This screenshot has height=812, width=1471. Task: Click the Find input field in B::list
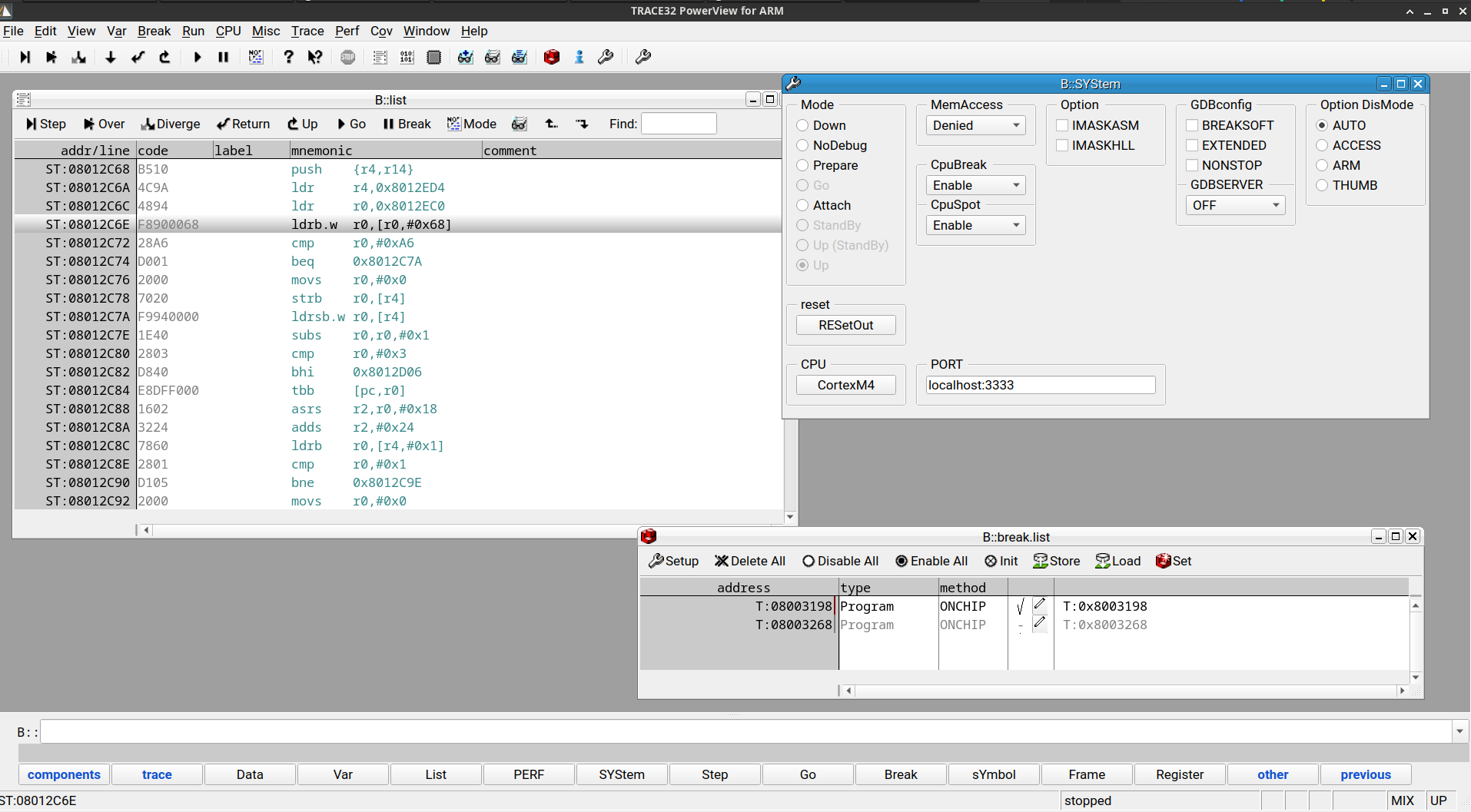[x=679, y=124]
